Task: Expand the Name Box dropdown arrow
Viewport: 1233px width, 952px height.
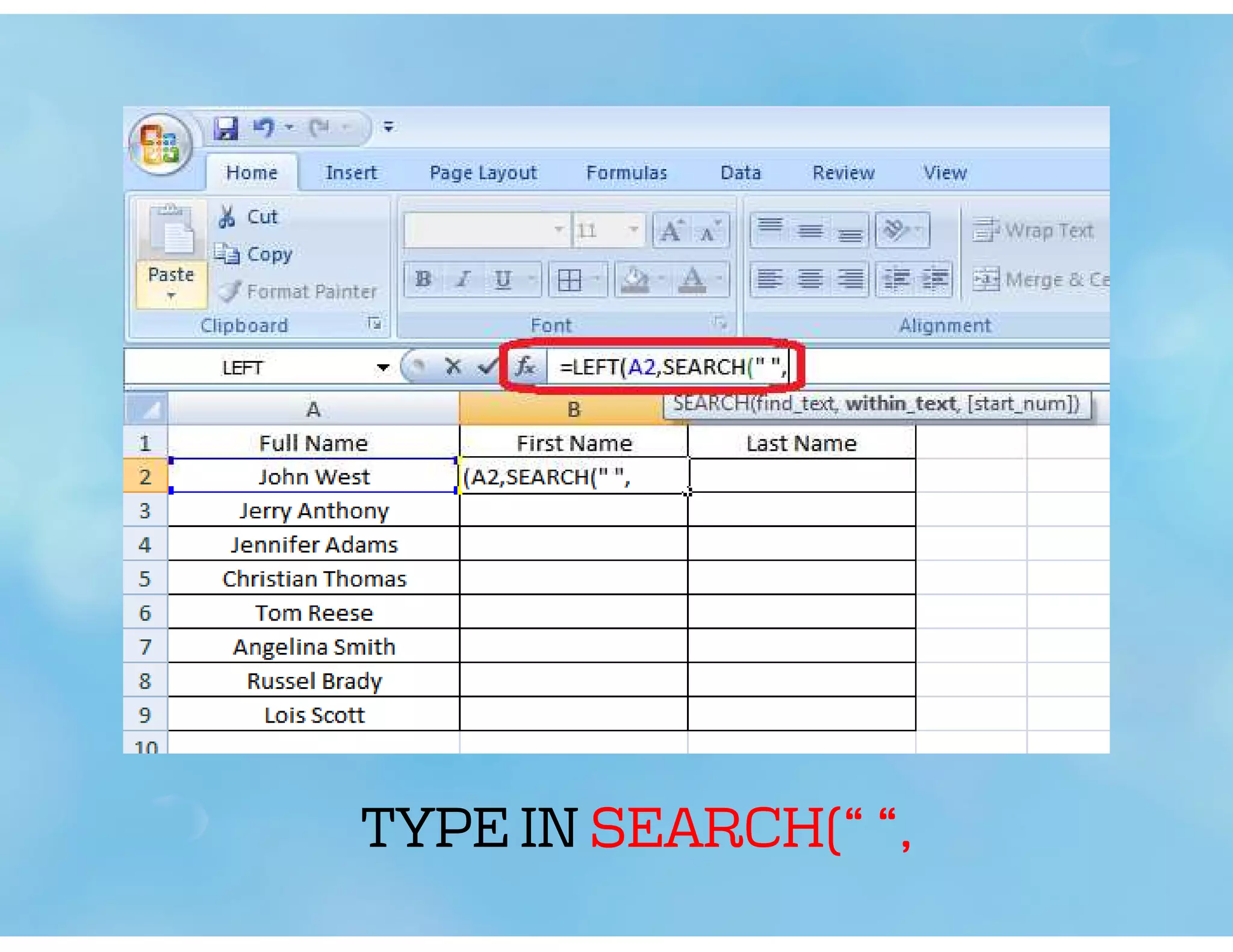Action: pos(382,367)
